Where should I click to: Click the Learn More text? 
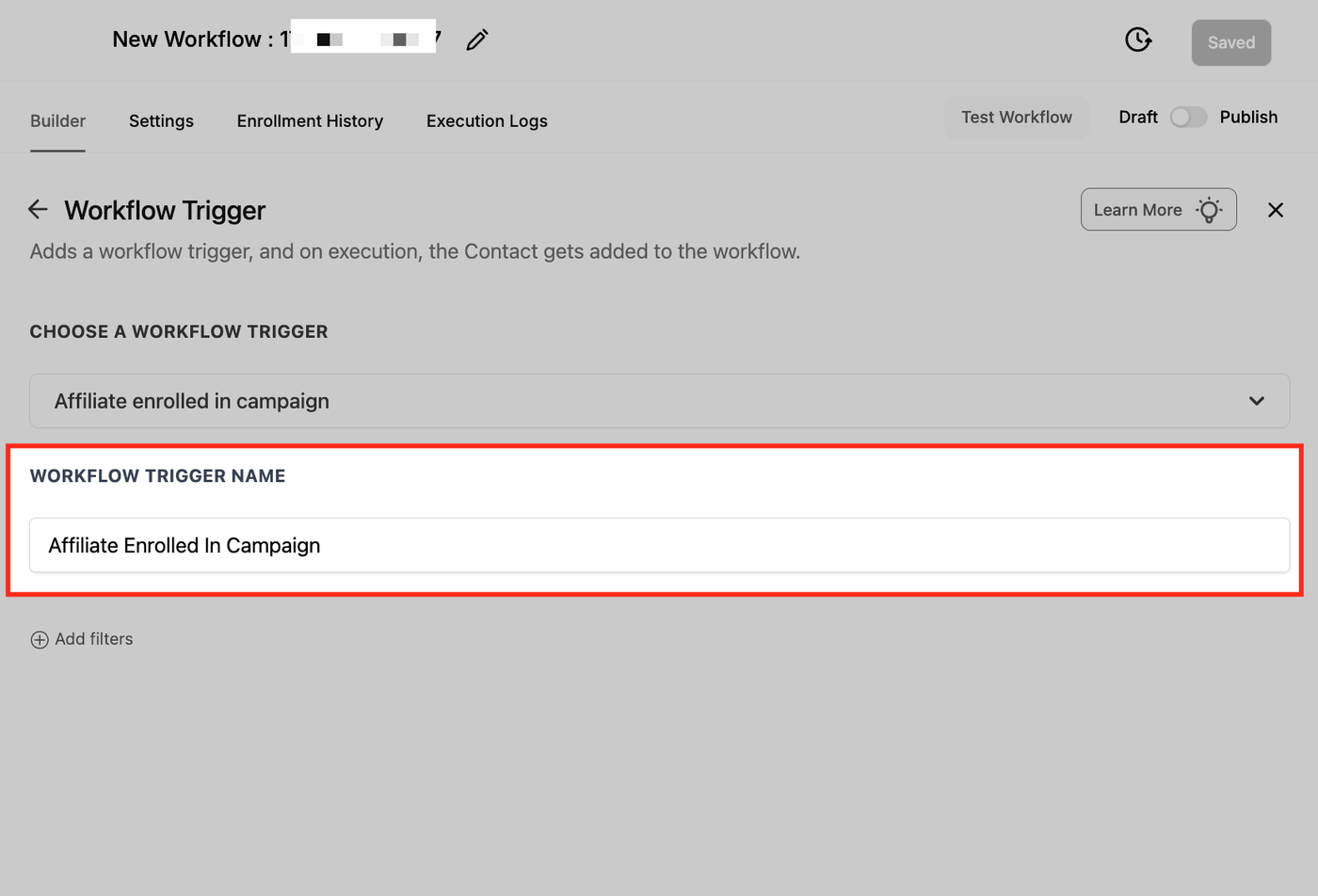pos(1137,210)
